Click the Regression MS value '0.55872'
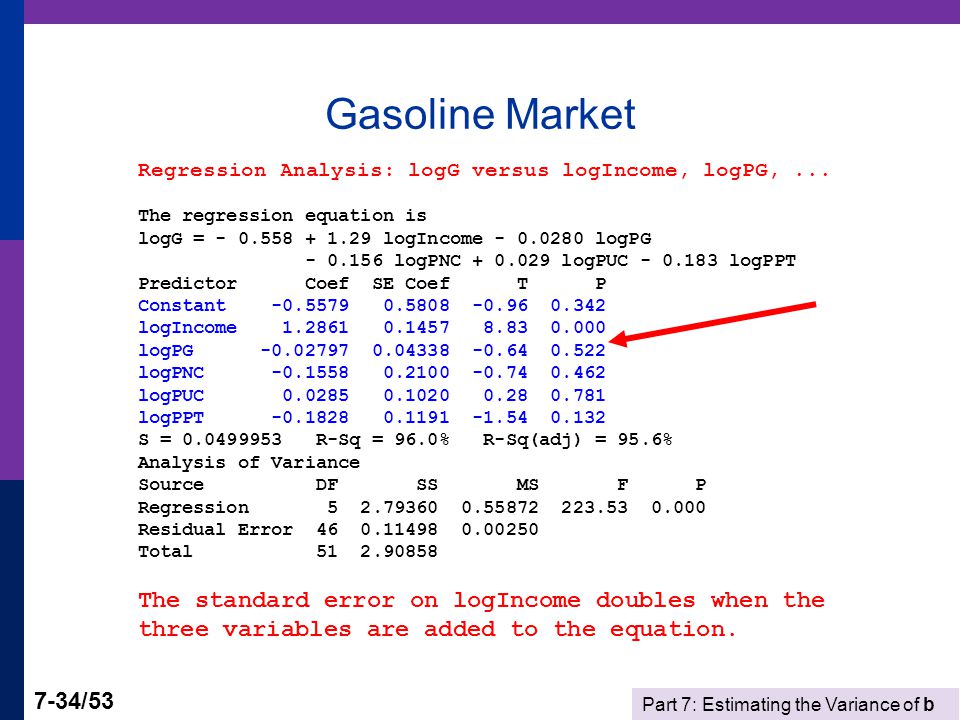Viewport: 960px width, 720px height. (x=500, y=508)
